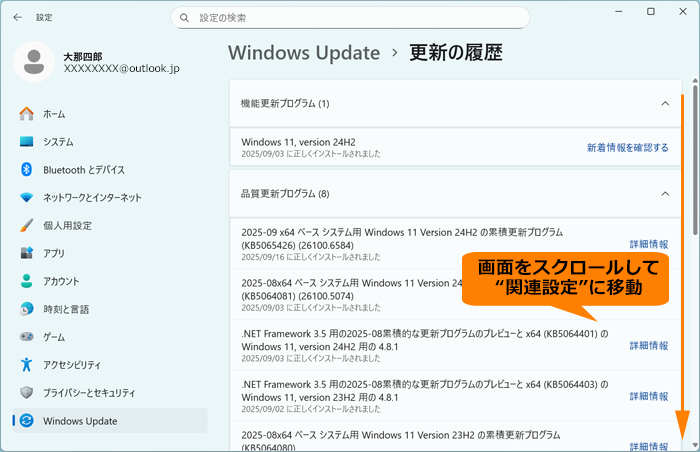700x452 pixels.
Task: Open 詳細情報 for KB5064403 update
Action: click(x=649, y=396)
